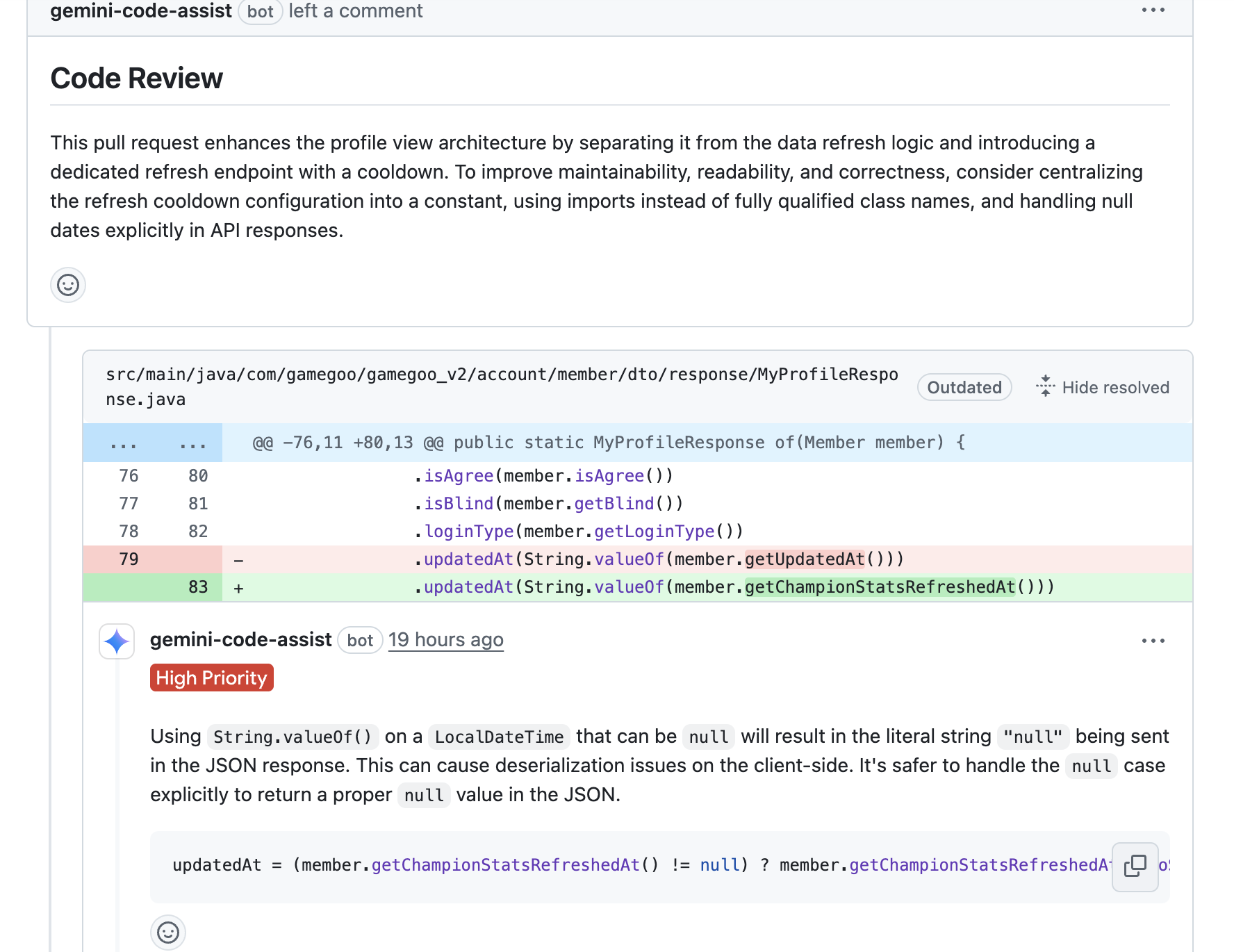This screenshot has height=952, width=1234.
Task: Open options menu for the review comment header
Action: click(x=1153, y=10)
